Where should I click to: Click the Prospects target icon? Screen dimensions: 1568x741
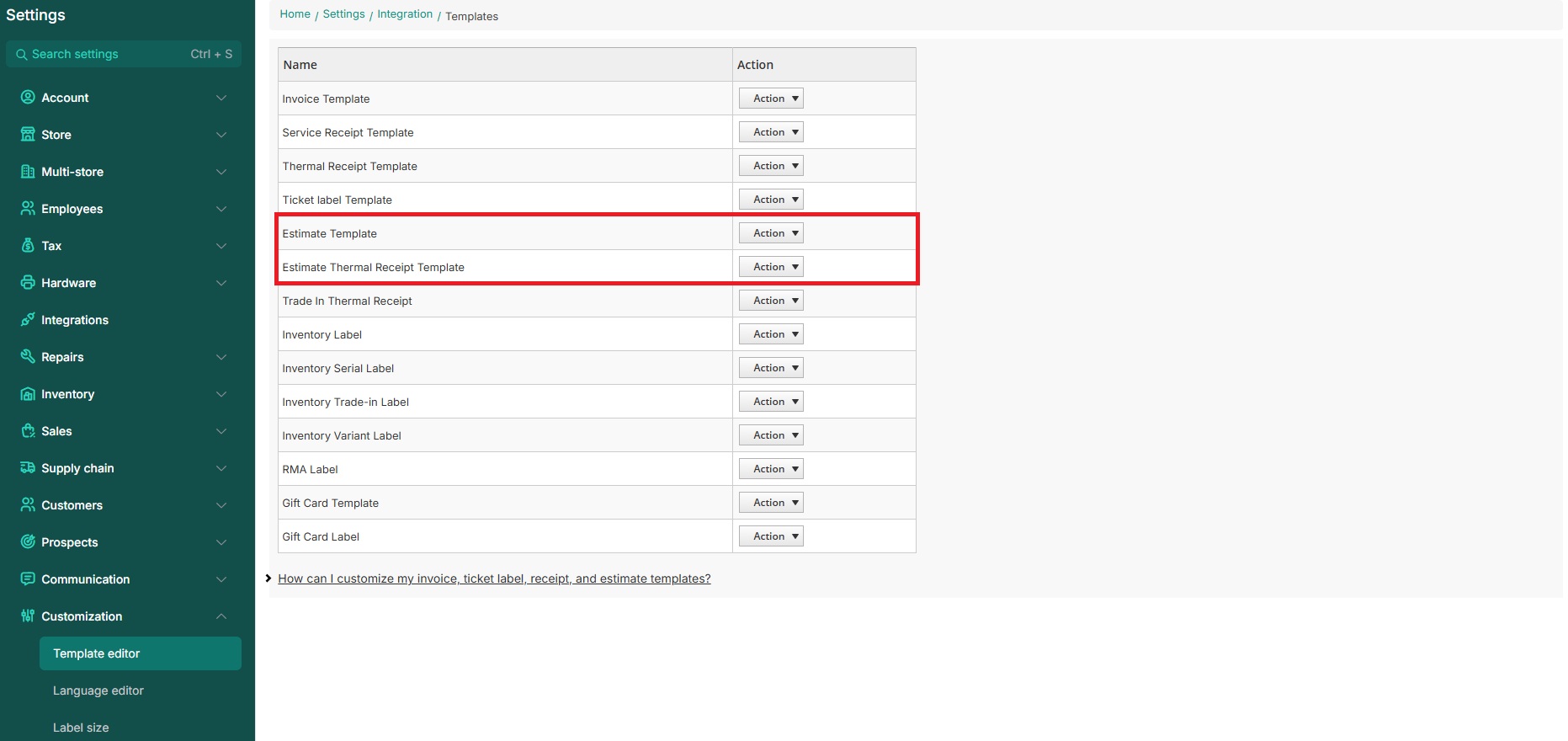coord(28,542)
